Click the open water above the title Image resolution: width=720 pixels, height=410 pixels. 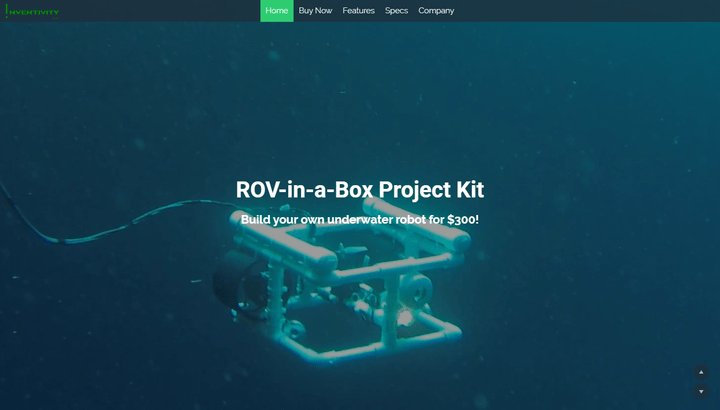(x=360, y=100)
